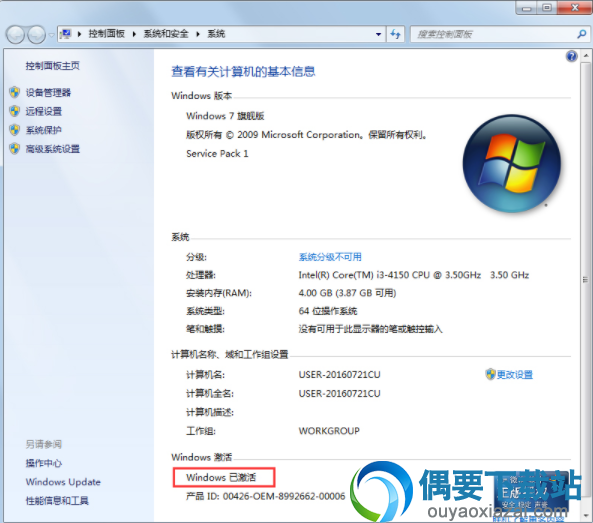
Task: Click the shield icon beside 设备管理器
Action: (x=15, y=92)
